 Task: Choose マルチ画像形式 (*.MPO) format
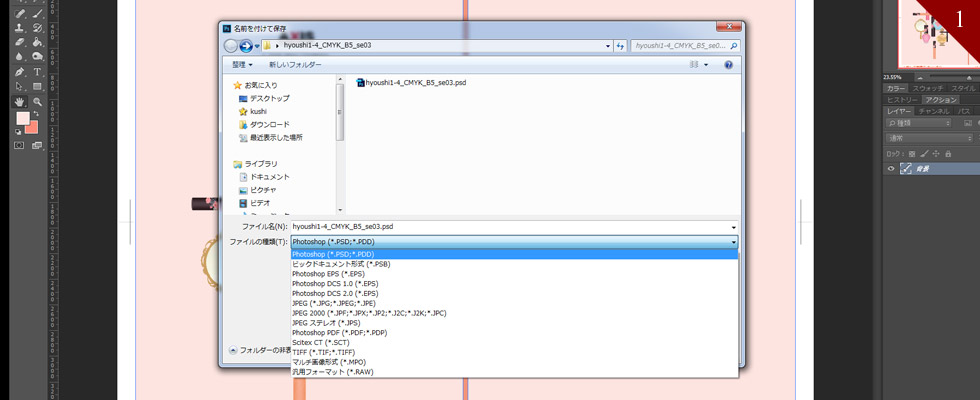click(514, 362)
